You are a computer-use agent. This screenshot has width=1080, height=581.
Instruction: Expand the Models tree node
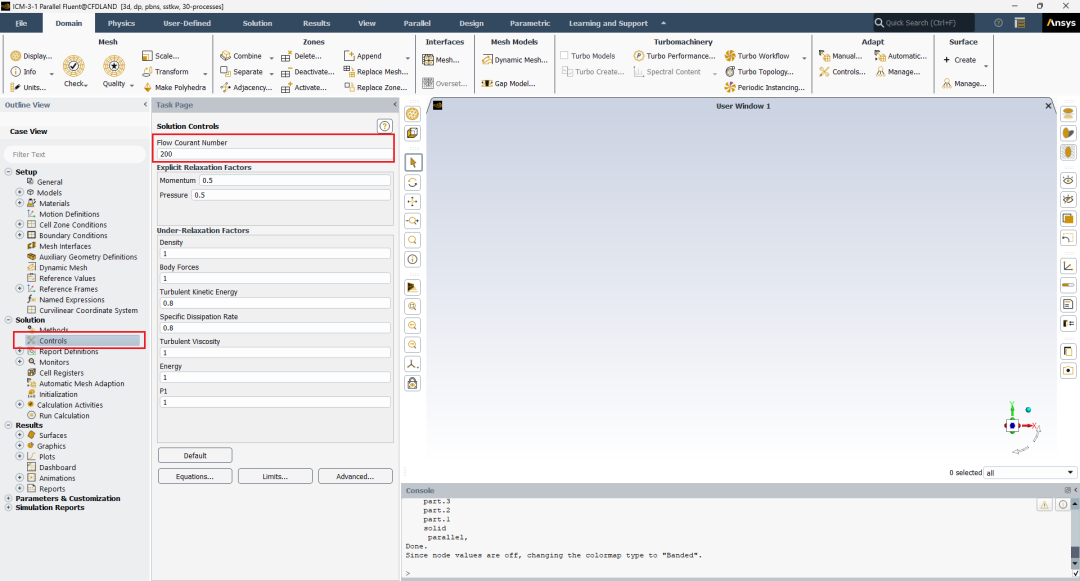tap(20, 193)
